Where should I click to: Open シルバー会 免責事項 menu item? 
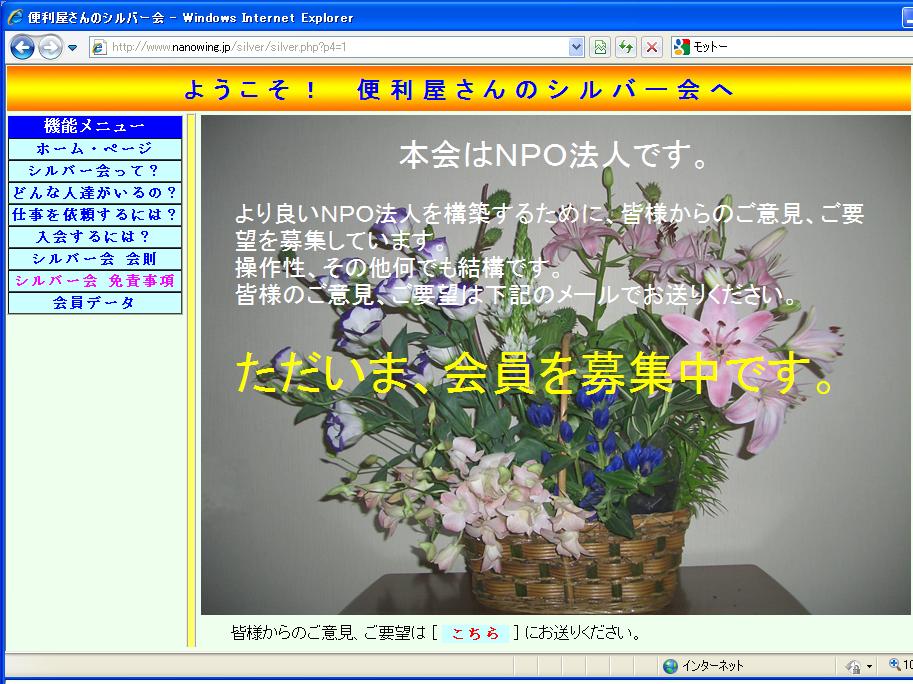(95, 281)
